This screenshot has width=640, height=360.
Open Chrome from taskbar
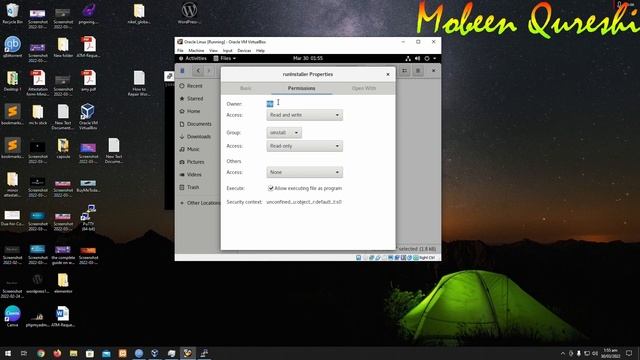click(x=40, y=353)
